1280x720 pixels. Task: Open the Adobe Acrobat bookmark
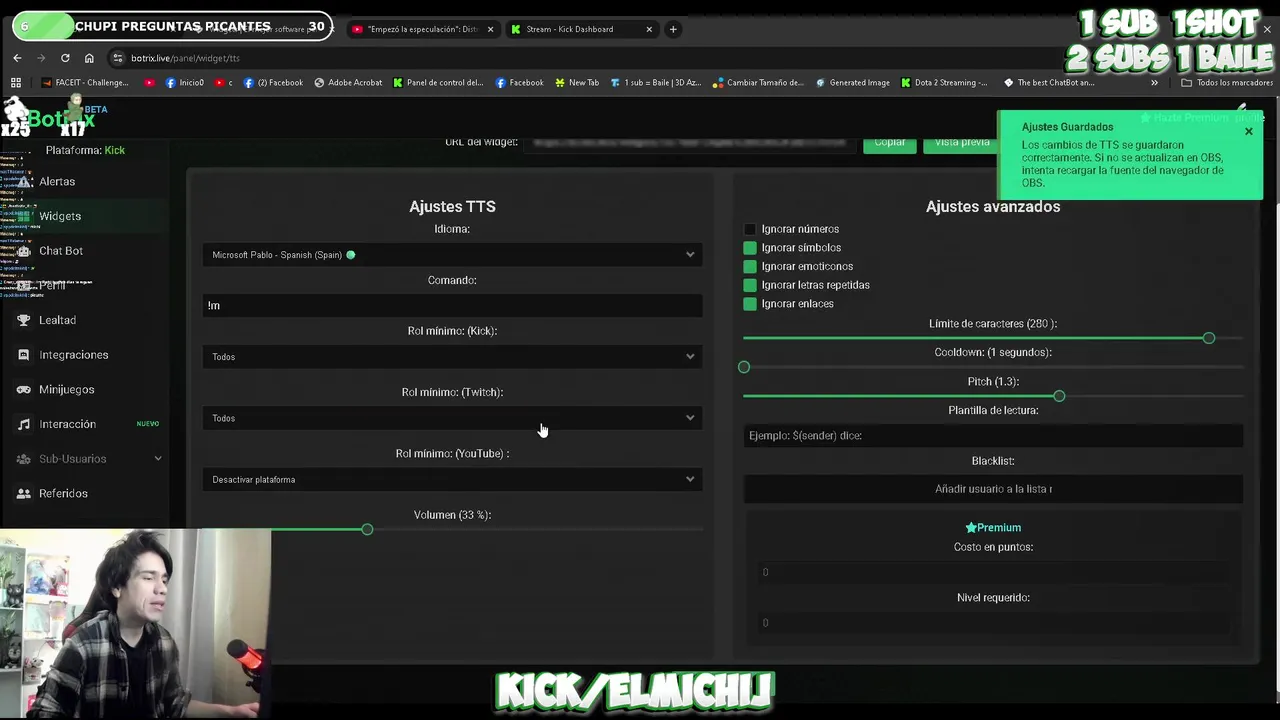(x=348, y=83)
